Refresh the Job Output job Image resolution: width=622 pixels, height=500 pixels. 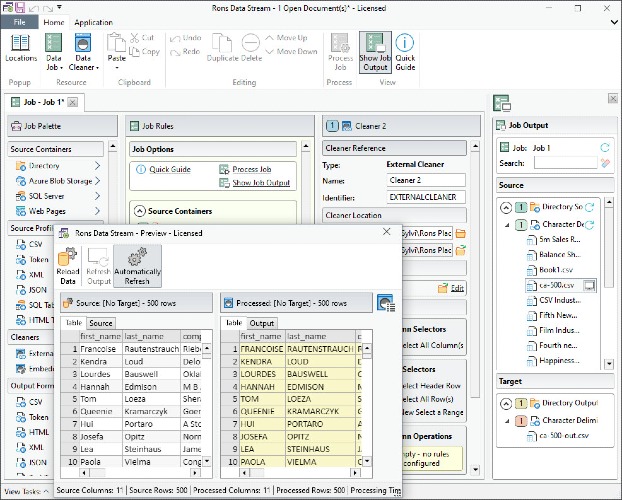605,148
